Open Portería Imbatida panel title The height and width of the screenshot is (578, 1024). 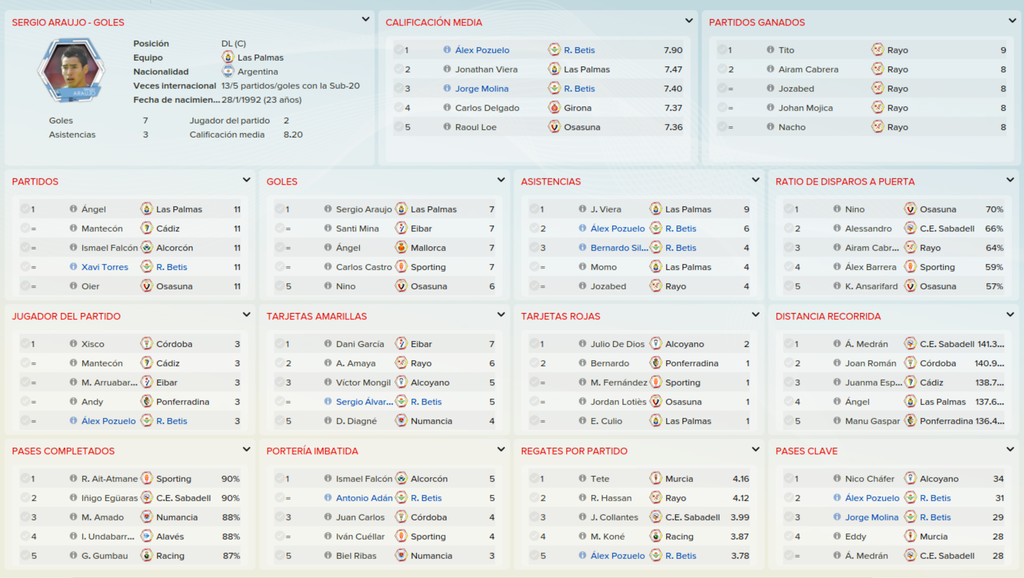point(312,451)
